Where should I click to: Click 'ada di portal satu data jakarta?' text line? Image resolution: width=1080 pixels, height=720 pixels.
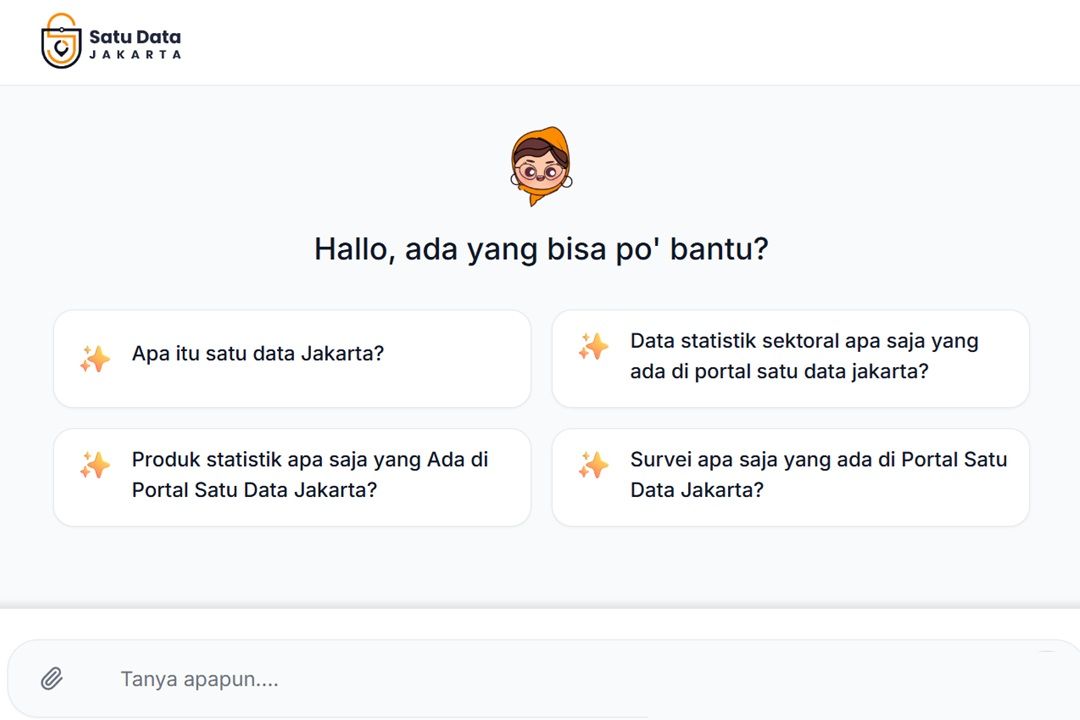779,371
